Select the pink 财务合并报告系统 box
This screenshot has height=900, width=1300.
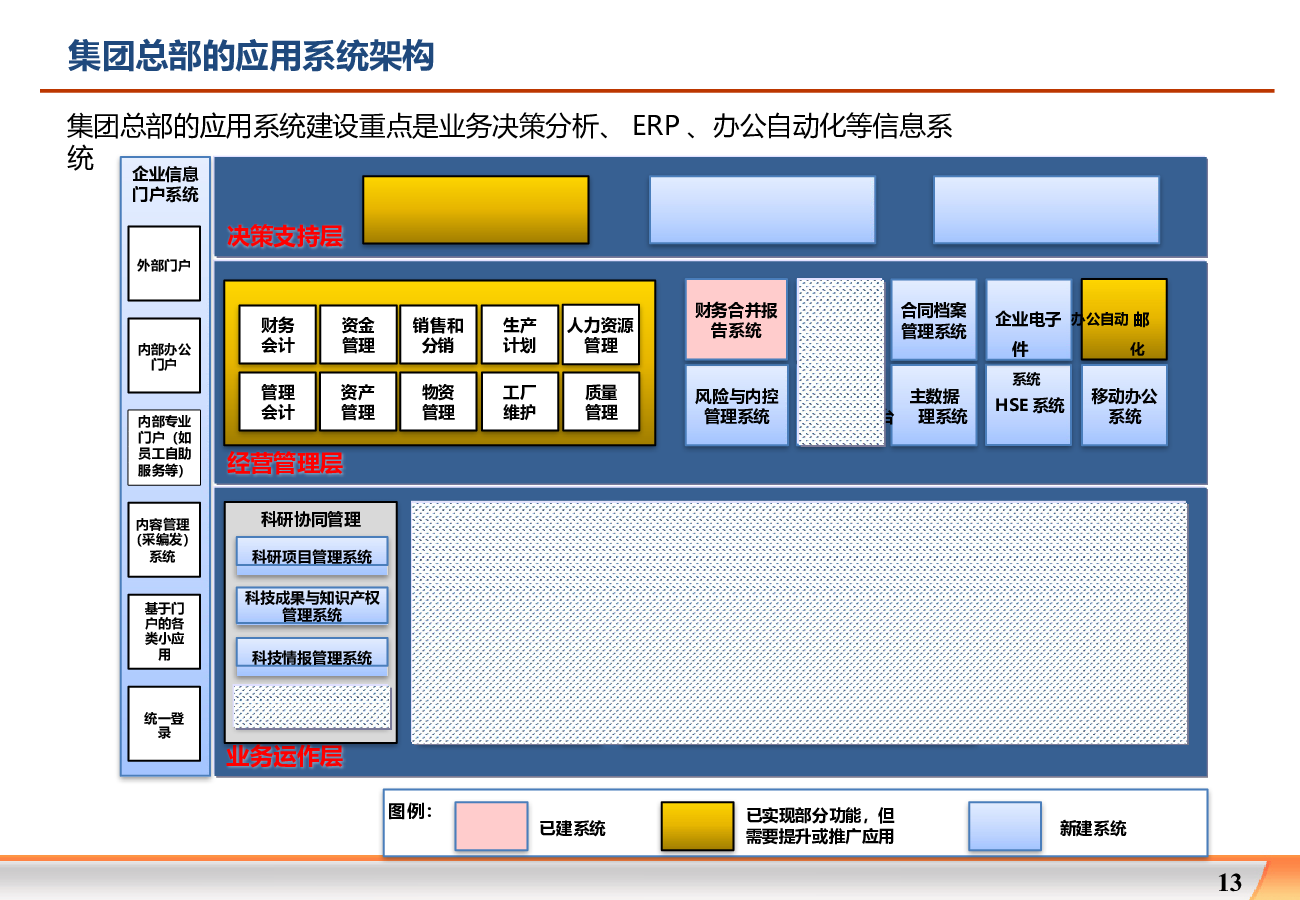pyautogui.click(x=736, y=320)
